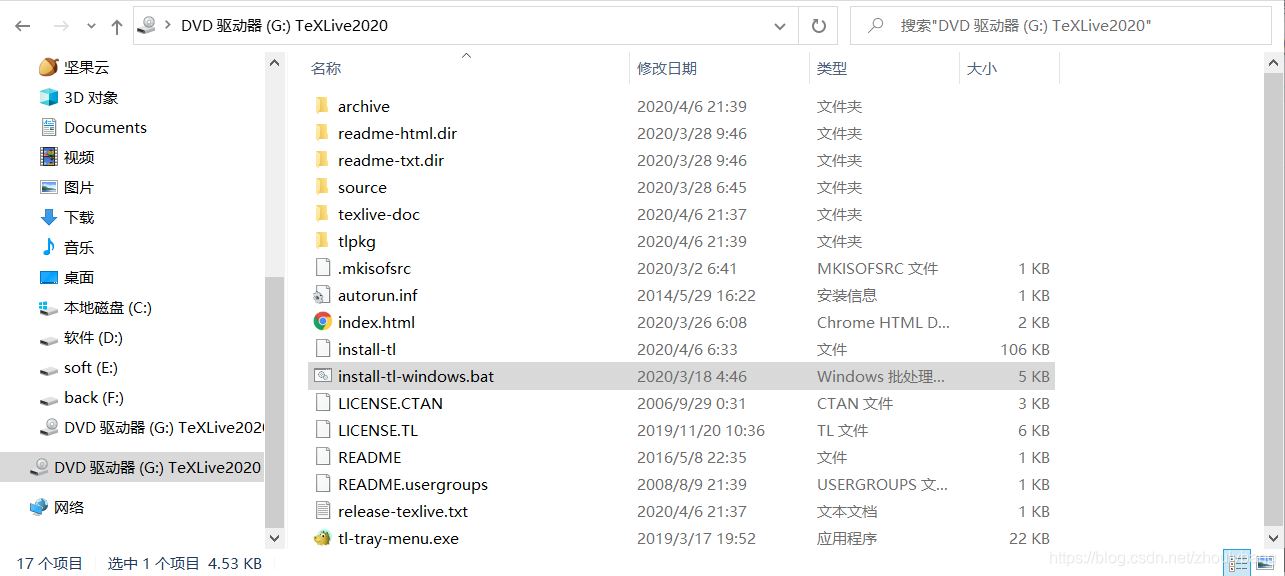The height and width of the screenshot is (576, 1285).
Task: Click the 106 KB size cell
Action: tap(1025, 349)
